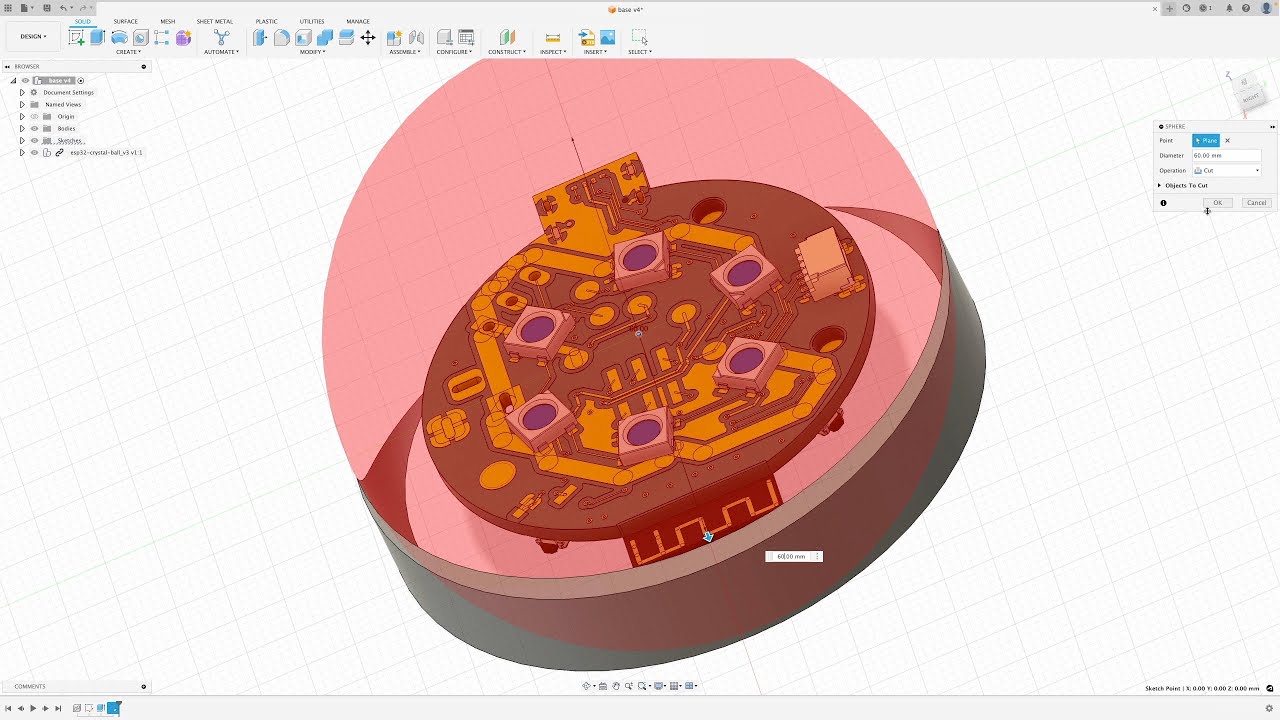Click the Orbit navigation icon
The width and height of the screenshot is (1280, 720).
point(588,686)
